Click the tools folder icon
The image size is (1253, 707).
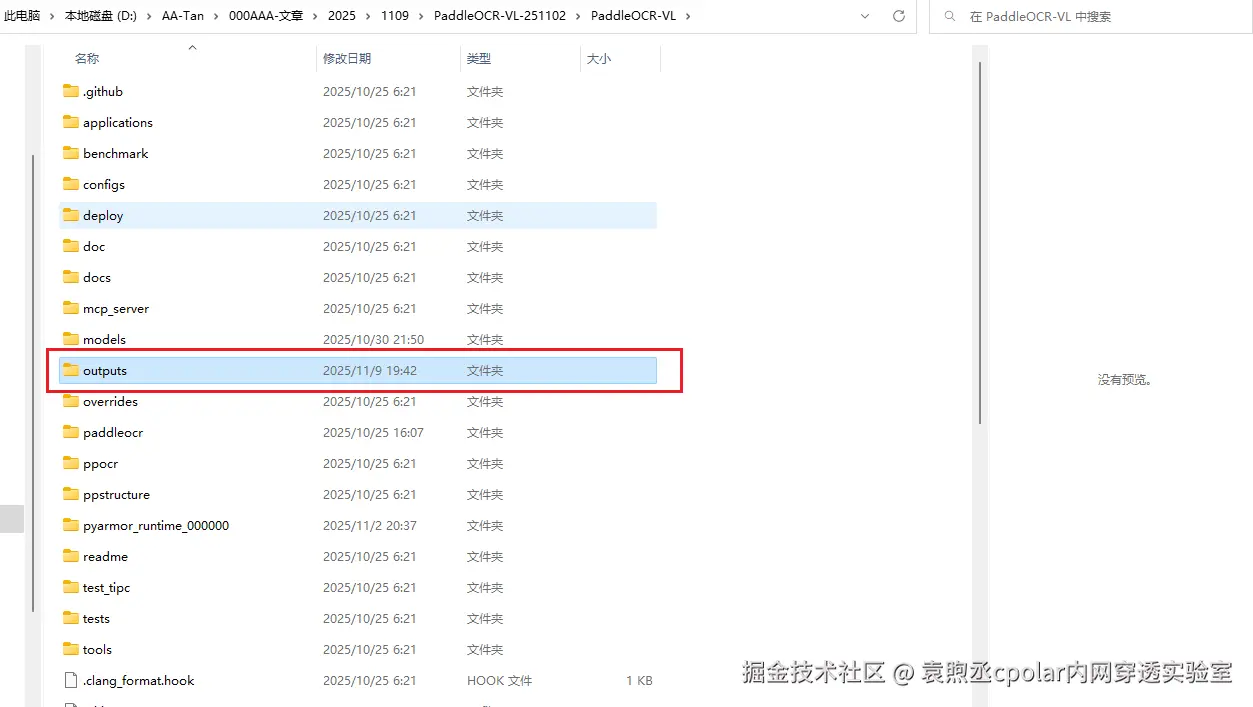70,649
